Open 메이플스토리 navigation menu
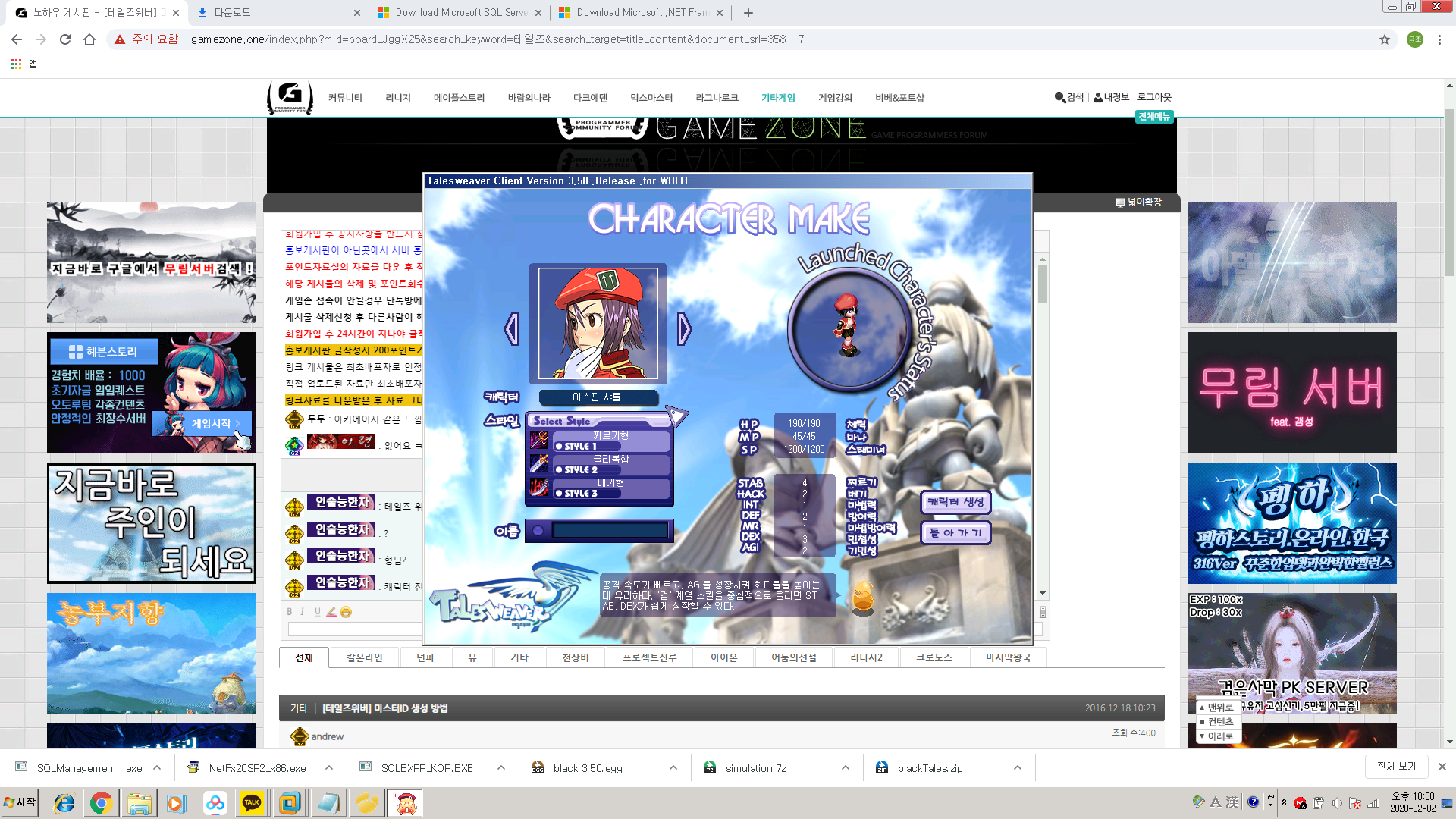This screenshot has width=1456, height=819. (x=459, y=98)
